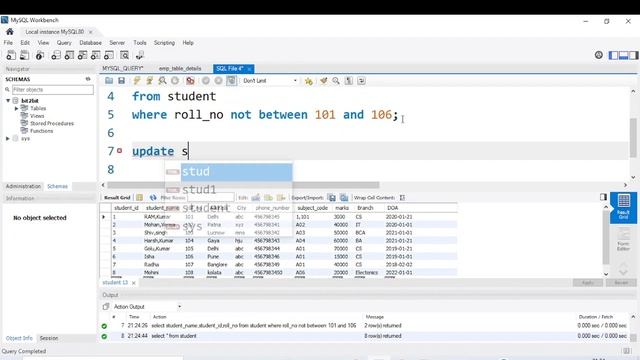This screenshot has height=360, width=640.
Task: Create a new table using the toolbar icon
Action: [x=69, y=56]
